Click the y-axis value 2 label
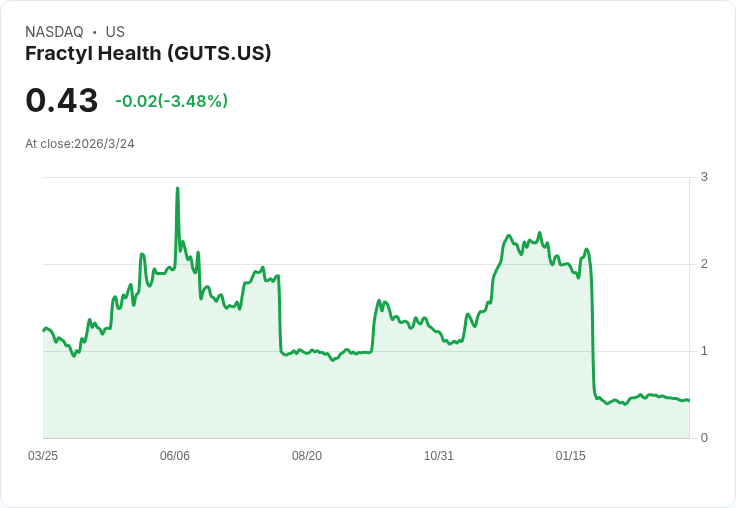 pos(704,264)
